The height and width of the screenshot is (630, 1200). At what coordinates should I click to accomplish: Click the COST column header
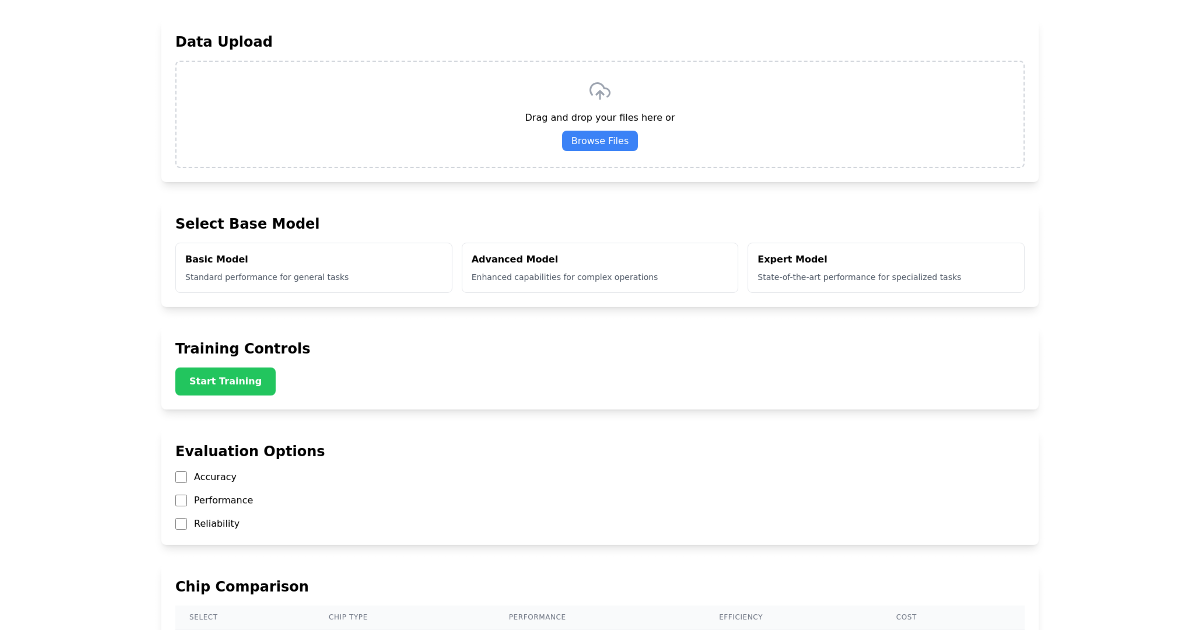[907, 617]
